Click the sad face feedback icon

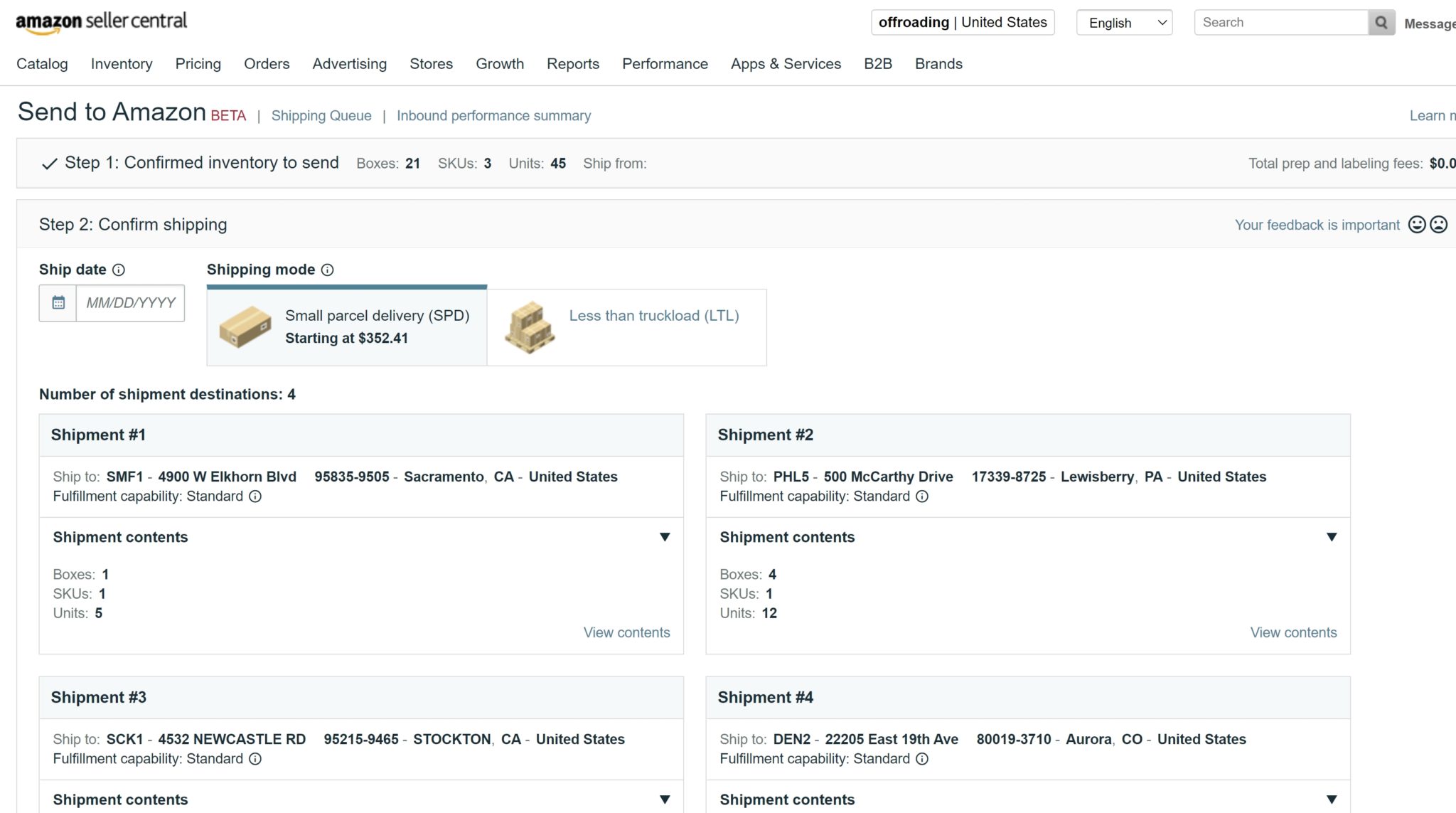(x=1438, y=225)
